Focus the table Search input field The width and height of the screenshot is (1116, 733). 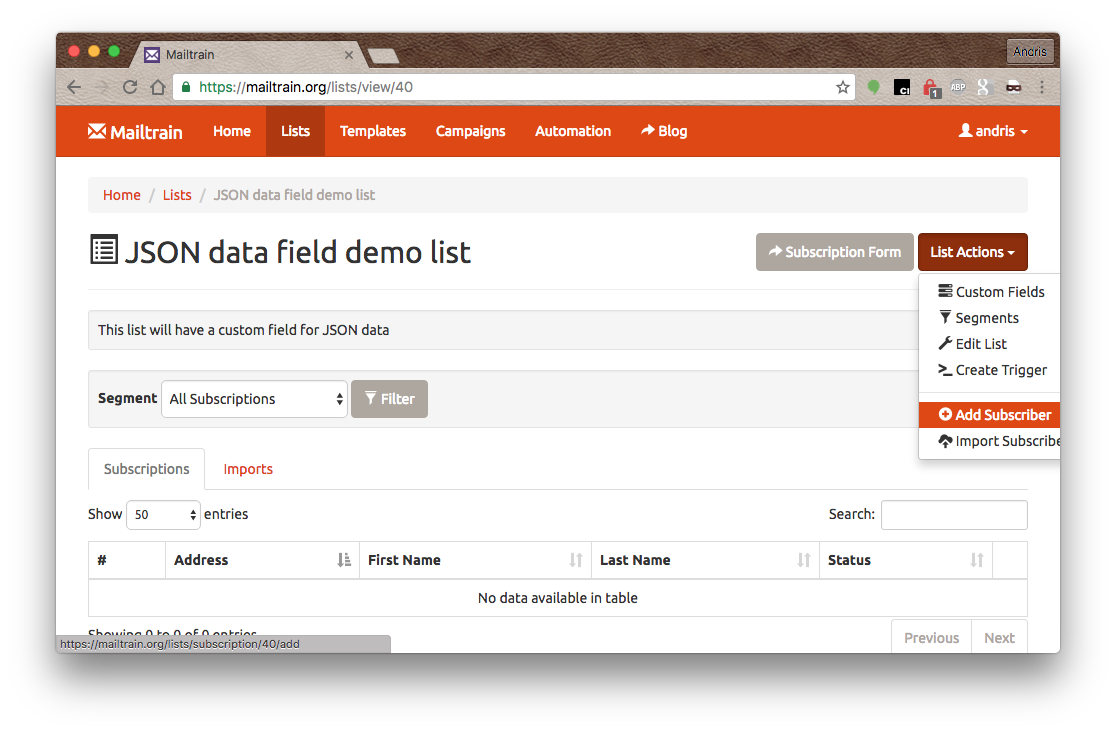954,515
